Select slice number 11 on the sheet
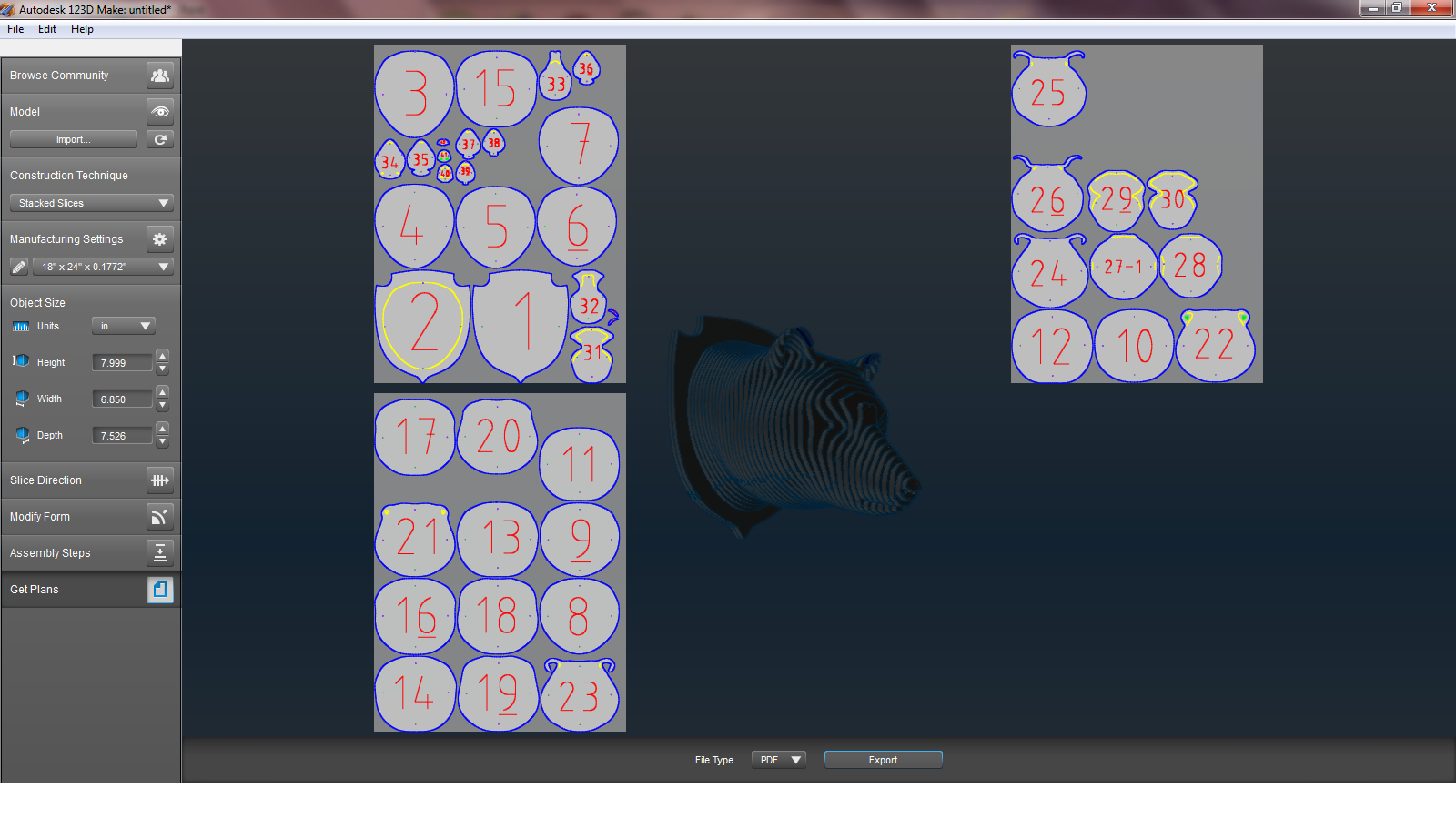Image resolution: width=1456 pixels, height=819 pixels. [x=579, y=464]
